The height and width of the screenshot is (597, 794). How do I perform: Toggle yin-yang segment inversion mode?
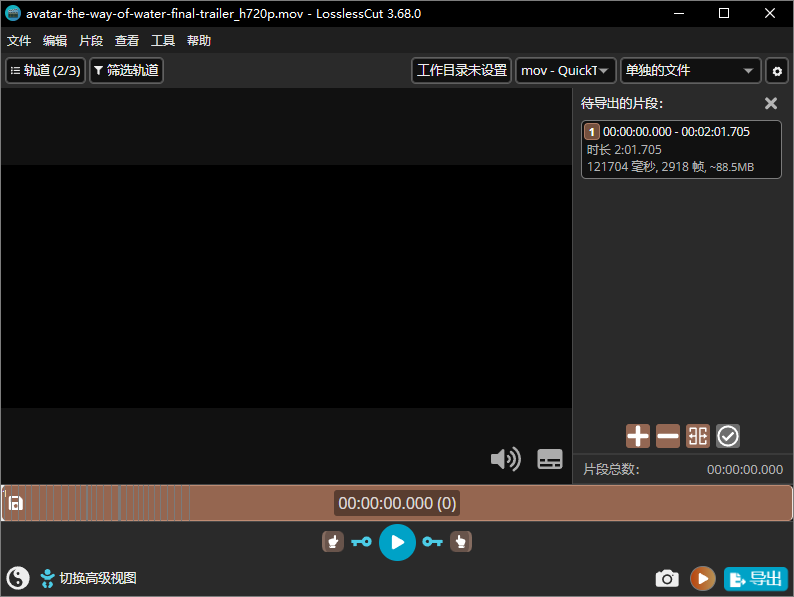[18, 578]
